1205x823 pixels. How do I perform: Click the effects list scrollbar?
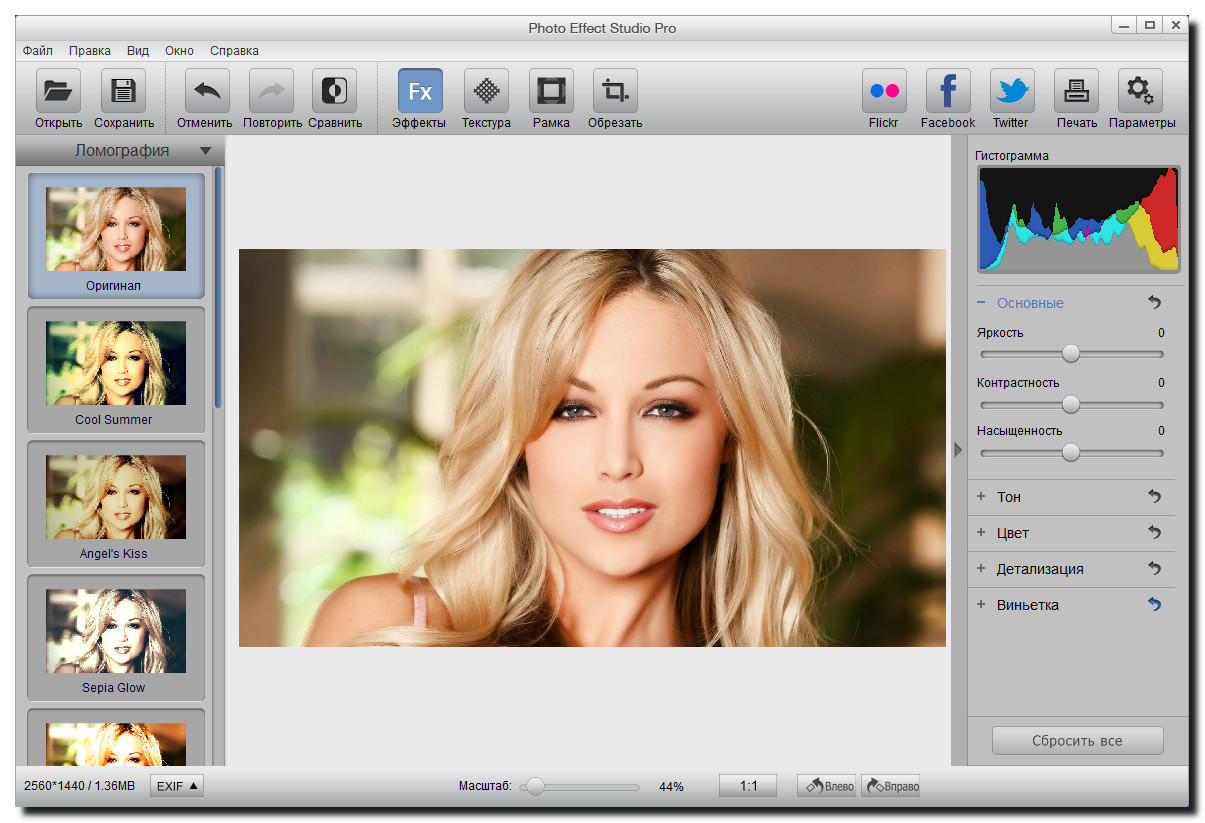tap(219, 286)
